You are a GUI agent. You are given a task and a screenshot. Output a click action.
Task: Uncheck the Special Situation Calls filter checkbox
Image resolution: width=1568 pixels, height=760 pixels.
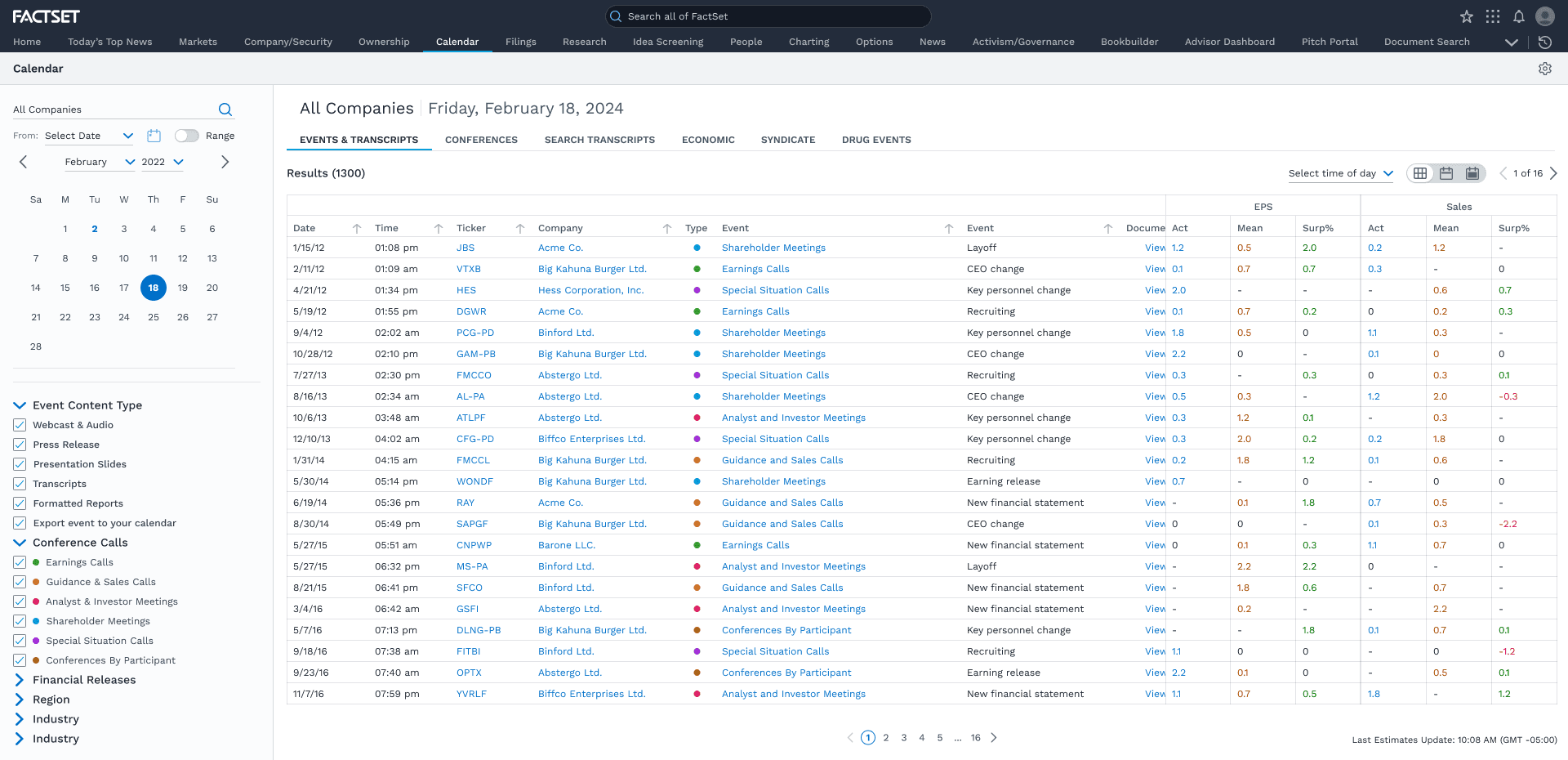(x=20, y=641)
